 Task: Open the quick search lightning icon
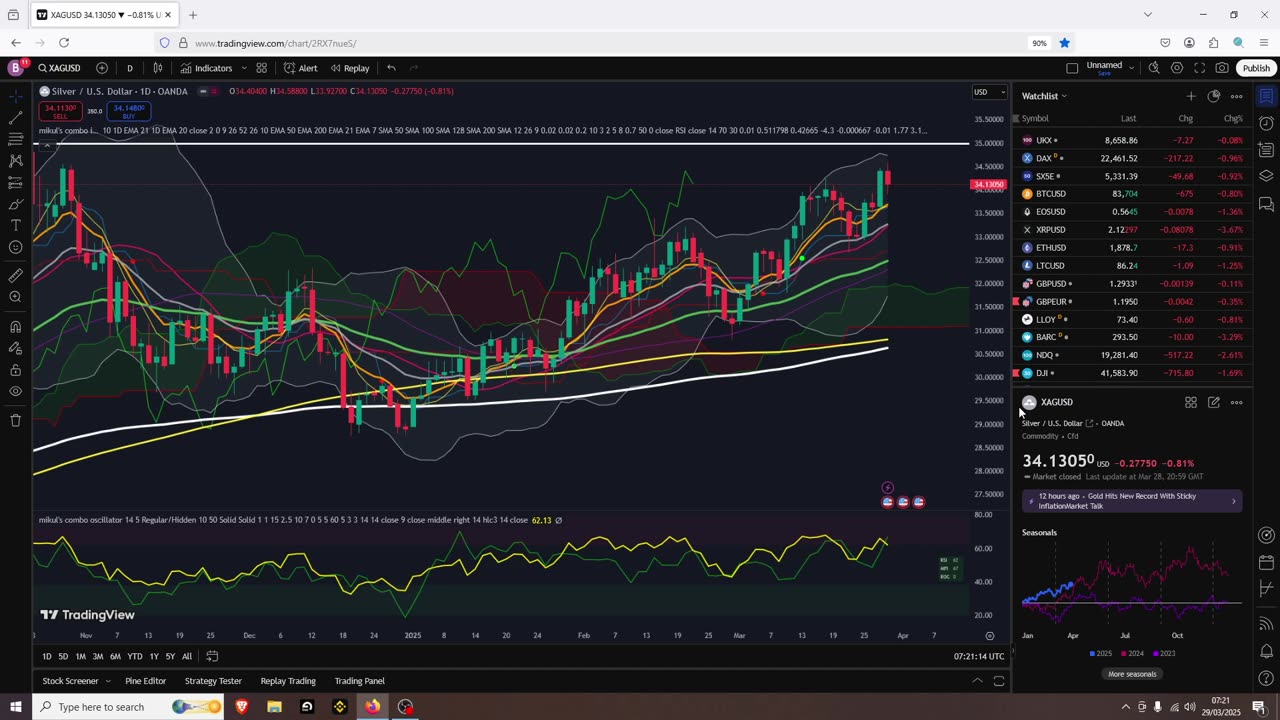point(1154,68)
